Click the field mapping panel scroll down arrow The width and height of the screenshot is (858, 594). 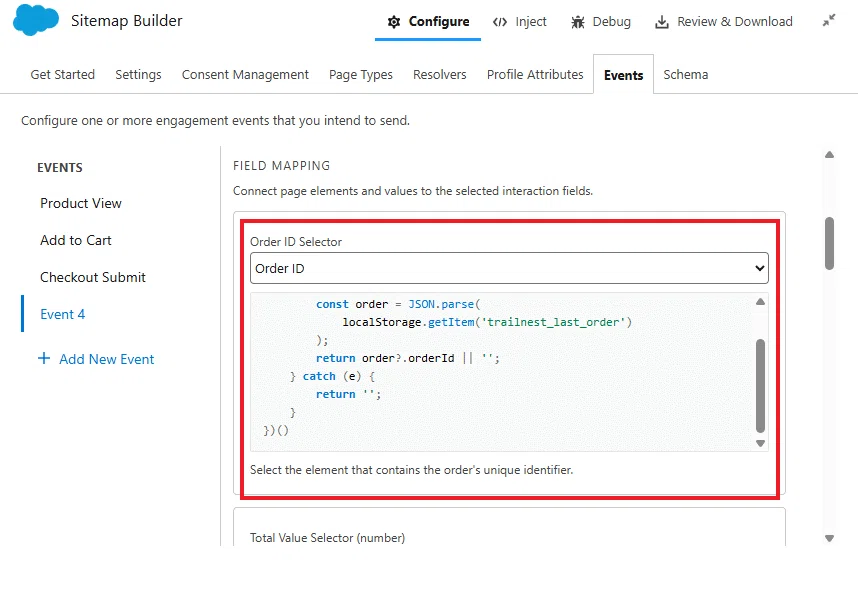[830, 538]
